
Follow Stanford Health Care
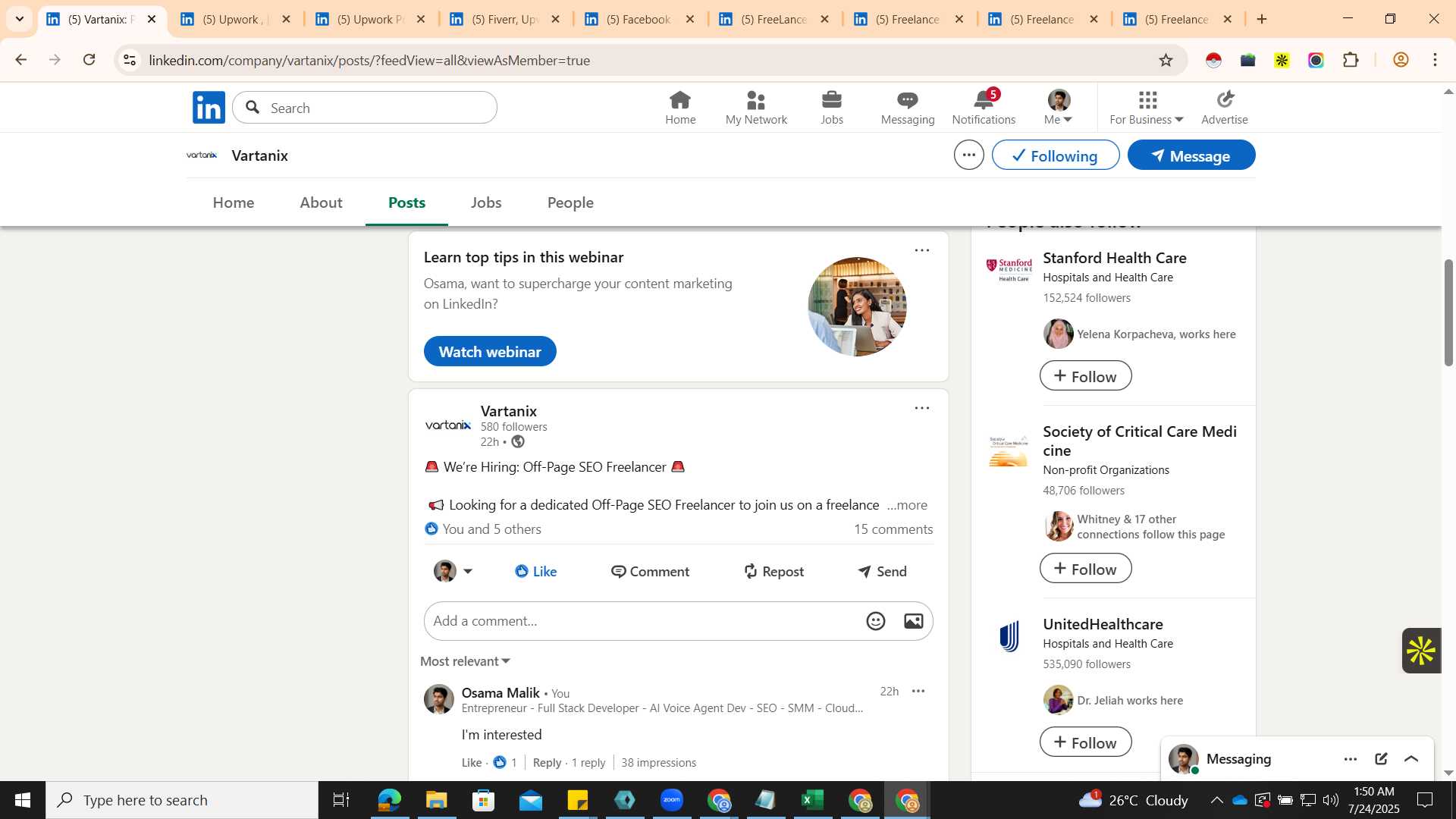pyautogui.click(x=1085, y=376)
